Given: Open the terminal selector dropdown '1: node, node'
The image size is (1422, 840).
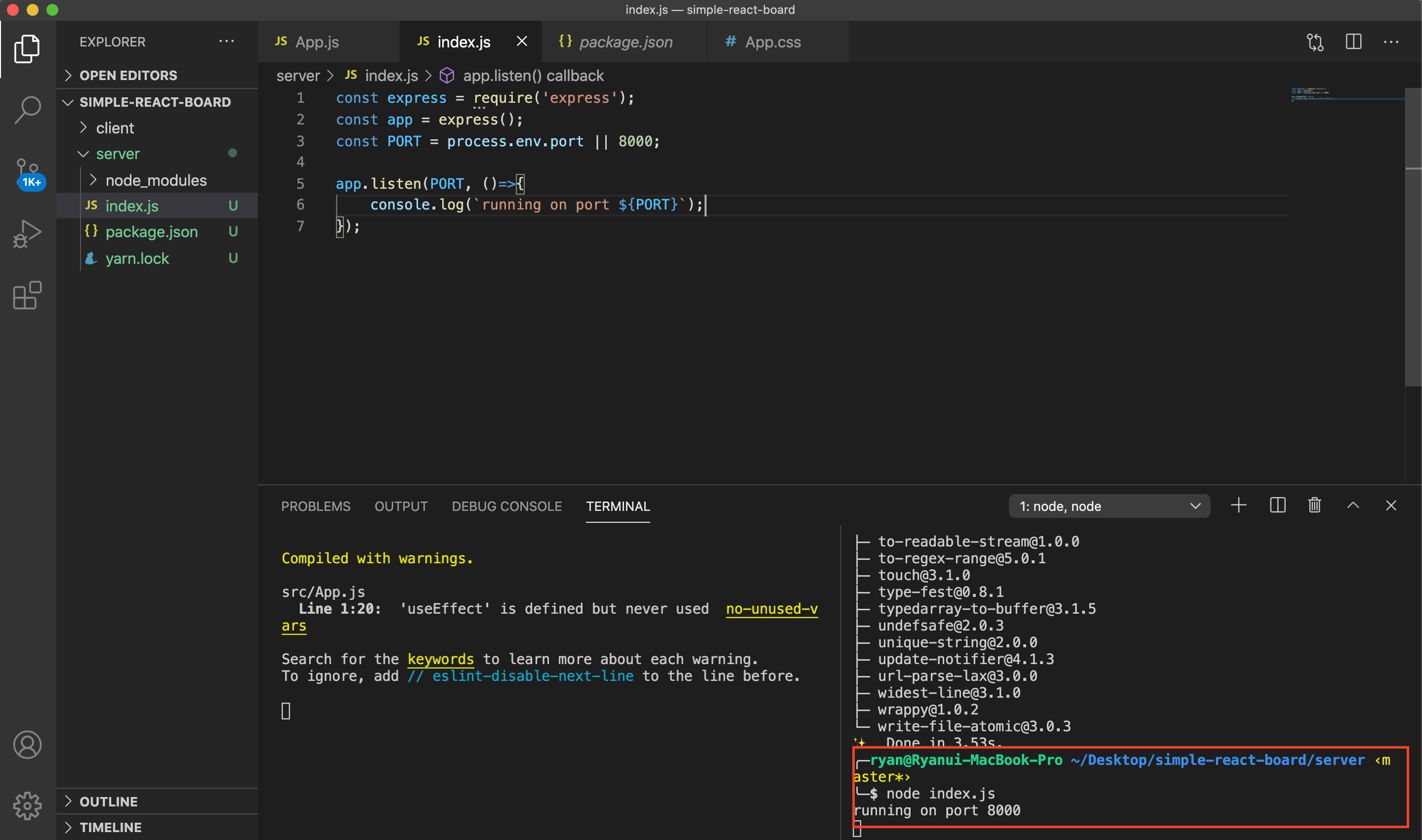Looking at the screenshot, I should pyautogui.click(x=1109, y=506).
